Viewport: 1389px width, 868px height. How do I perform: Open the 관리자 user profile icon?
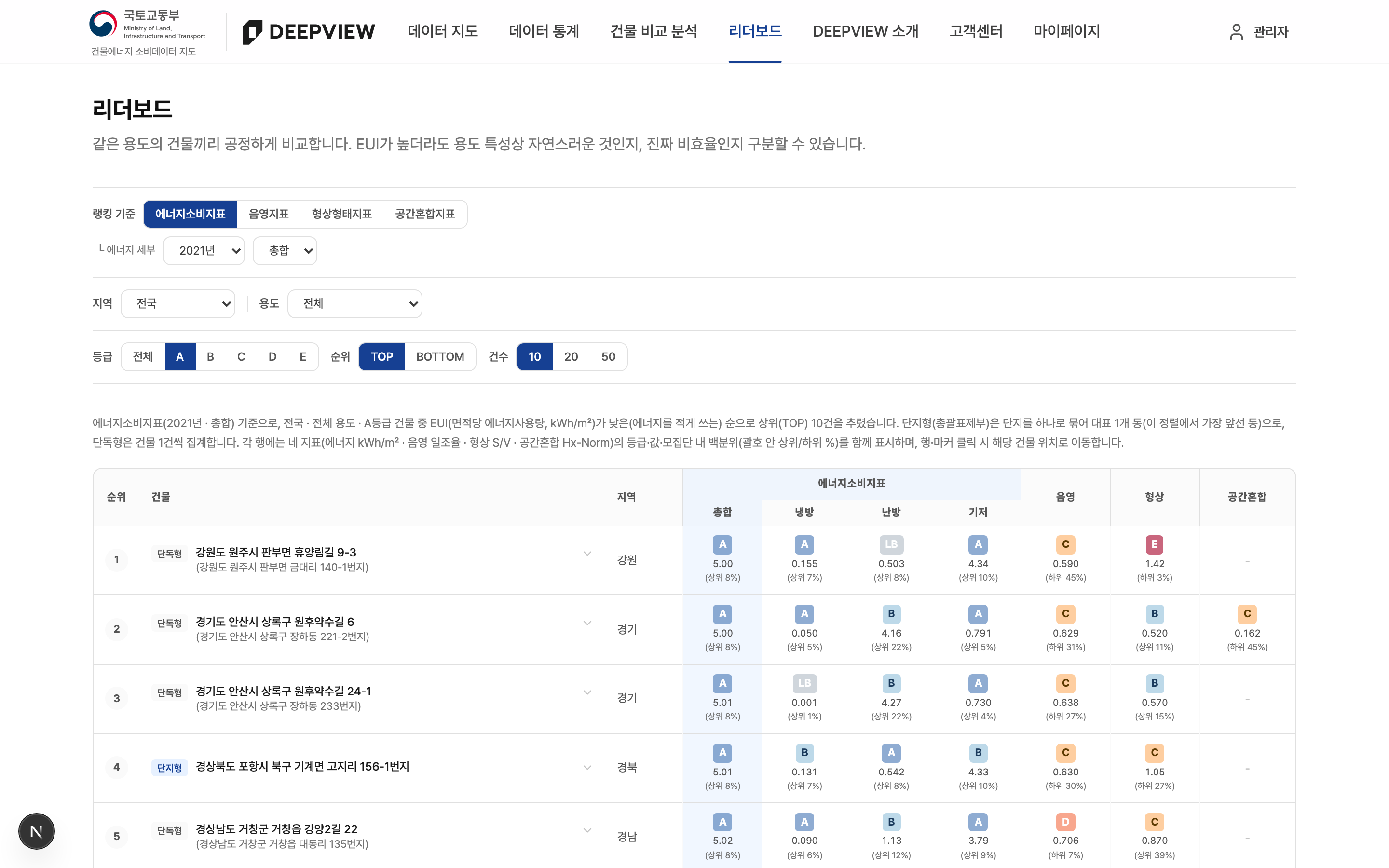tap(1236, 31)
